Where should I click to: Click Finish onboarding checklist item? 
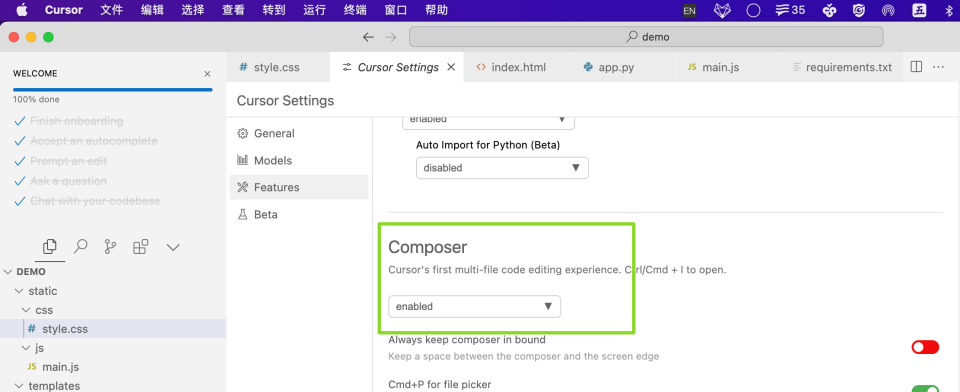coord(69,121)
